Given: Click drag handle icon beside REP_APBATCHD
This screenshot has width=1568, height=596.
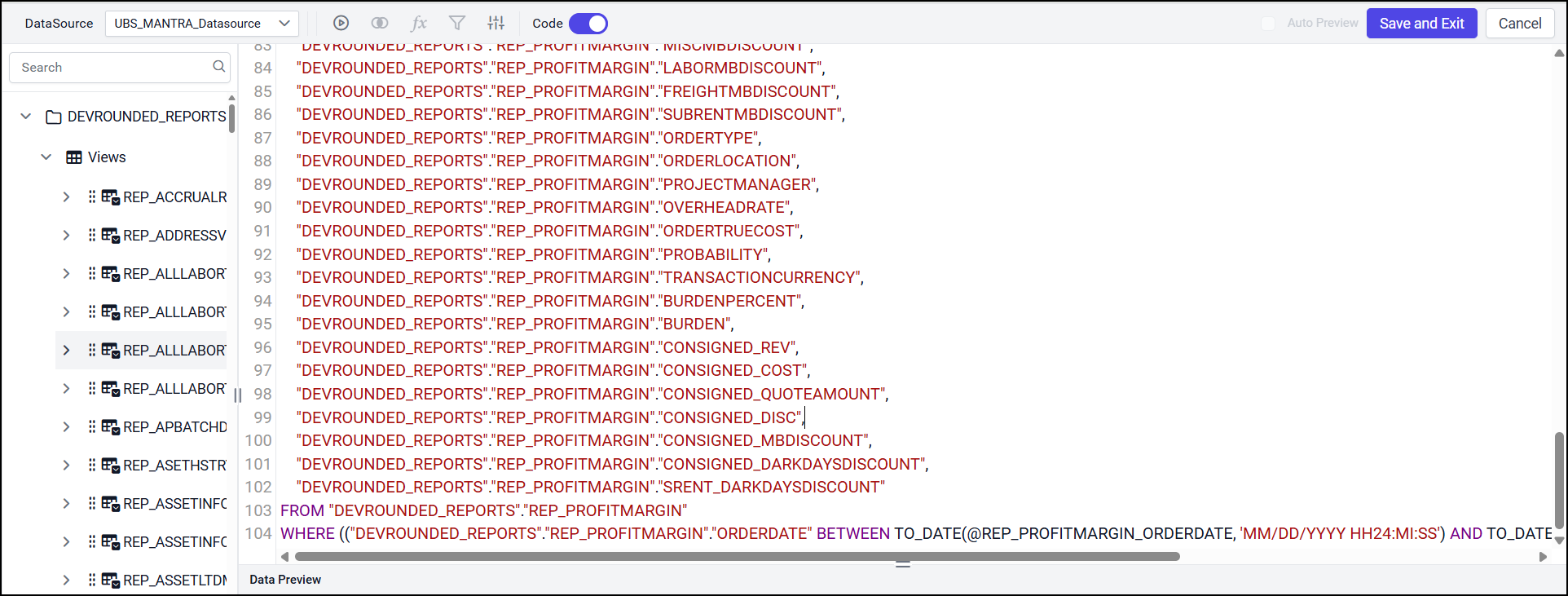Looking at the screenshot, I should (92, 426).
